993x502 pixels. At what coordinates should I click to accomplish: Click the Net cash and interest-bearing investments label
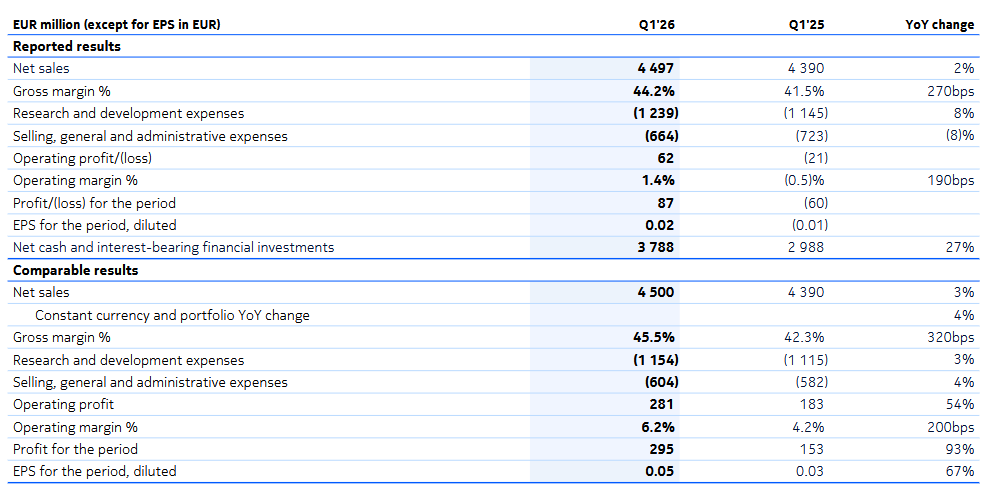(x=173, y=247)
